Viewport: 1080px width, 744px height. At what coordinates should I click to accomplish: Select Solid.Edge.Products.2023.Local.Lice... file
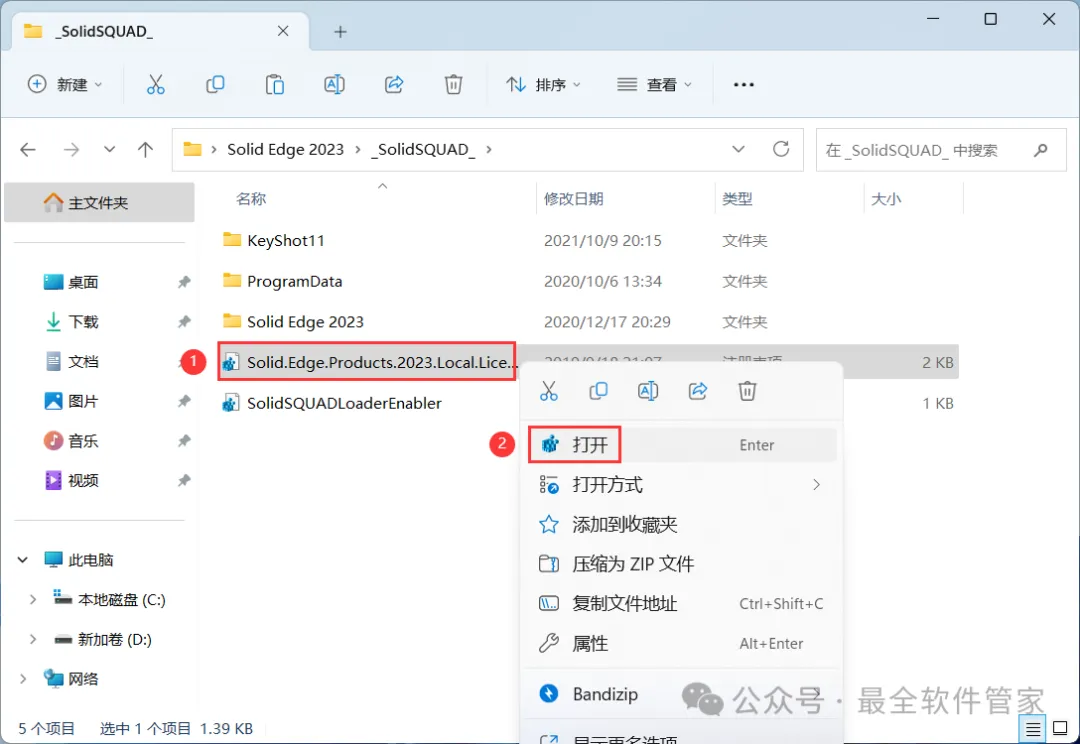366,362
